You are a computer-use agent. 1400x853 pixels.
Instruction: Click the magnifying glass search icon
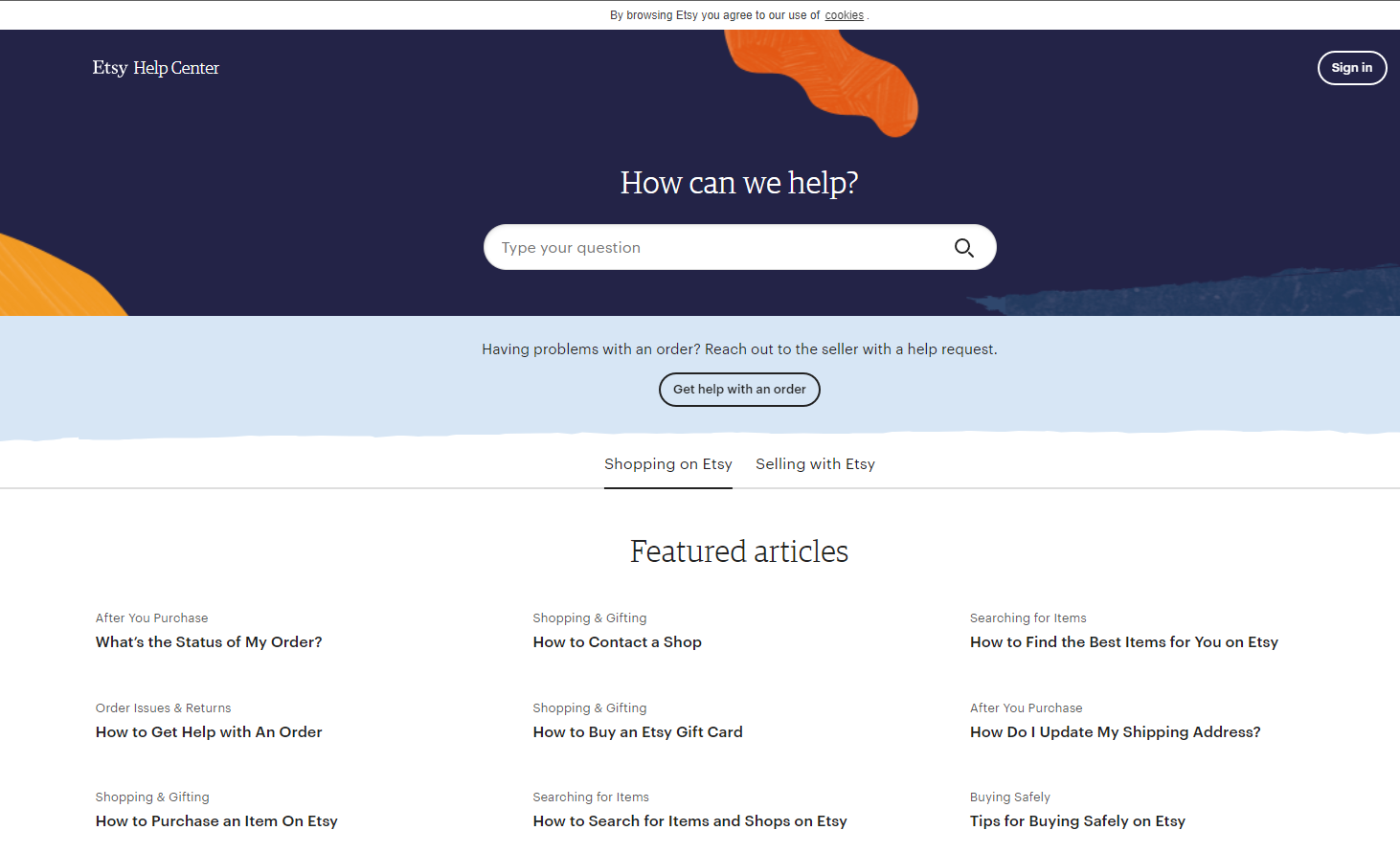(963, 248)
